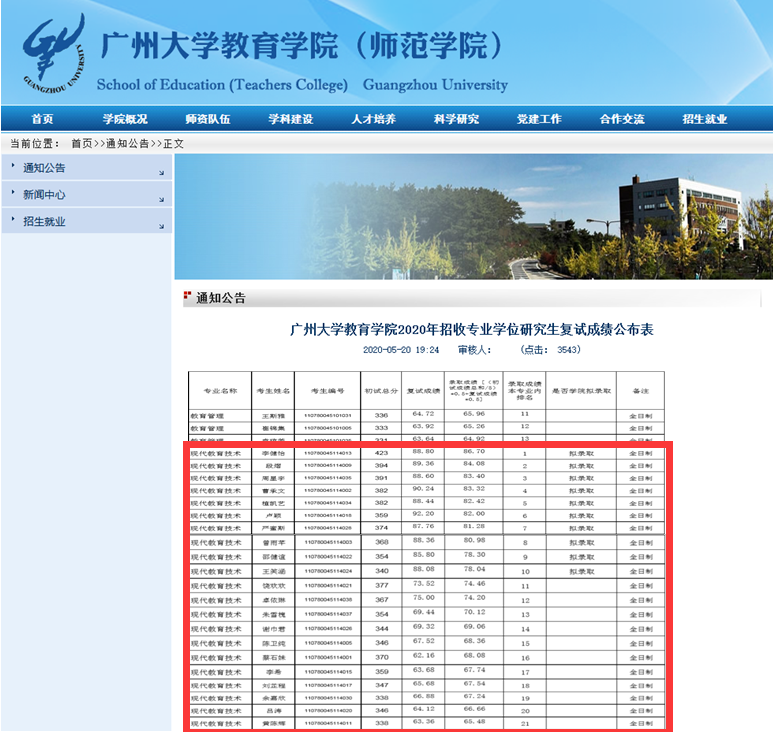Expand the arrow beside sidebar 新闻中心

tap(162, 200)
